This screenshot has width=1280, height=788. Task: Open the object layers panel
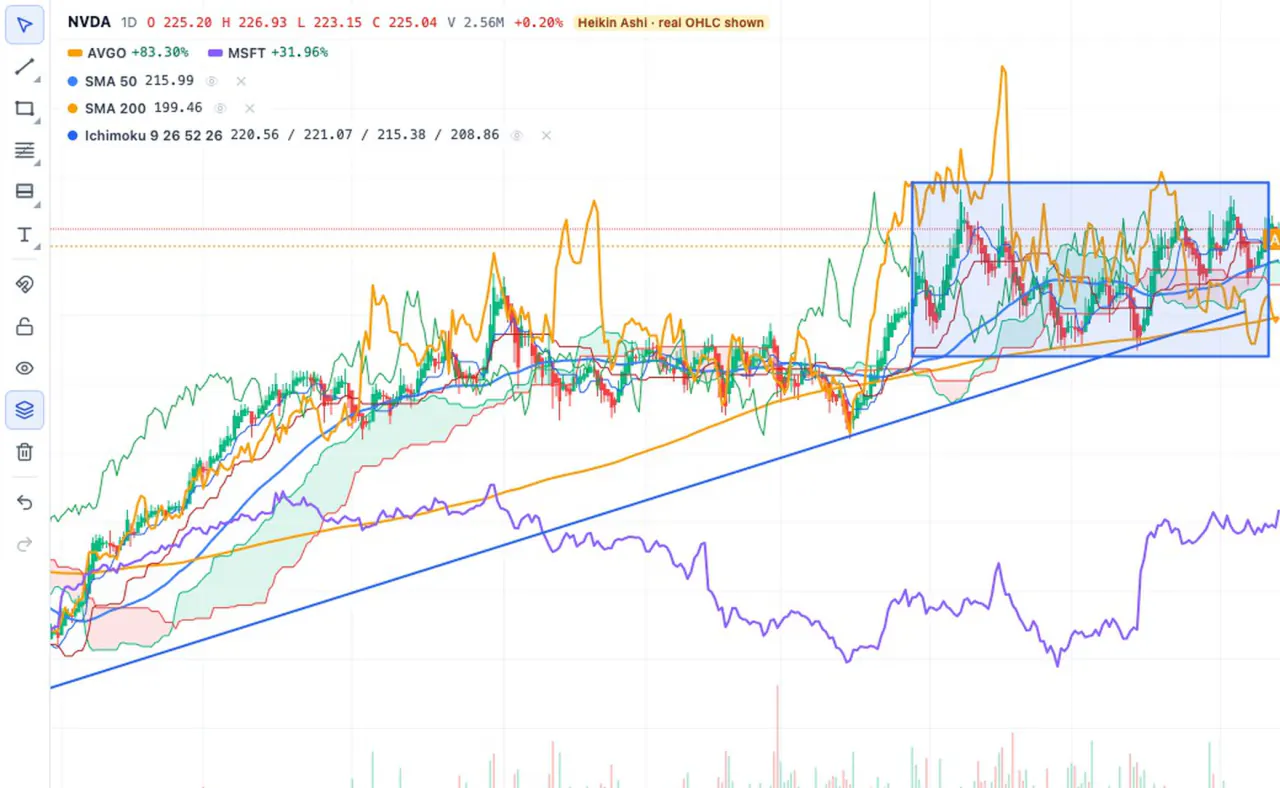point(25,410)
